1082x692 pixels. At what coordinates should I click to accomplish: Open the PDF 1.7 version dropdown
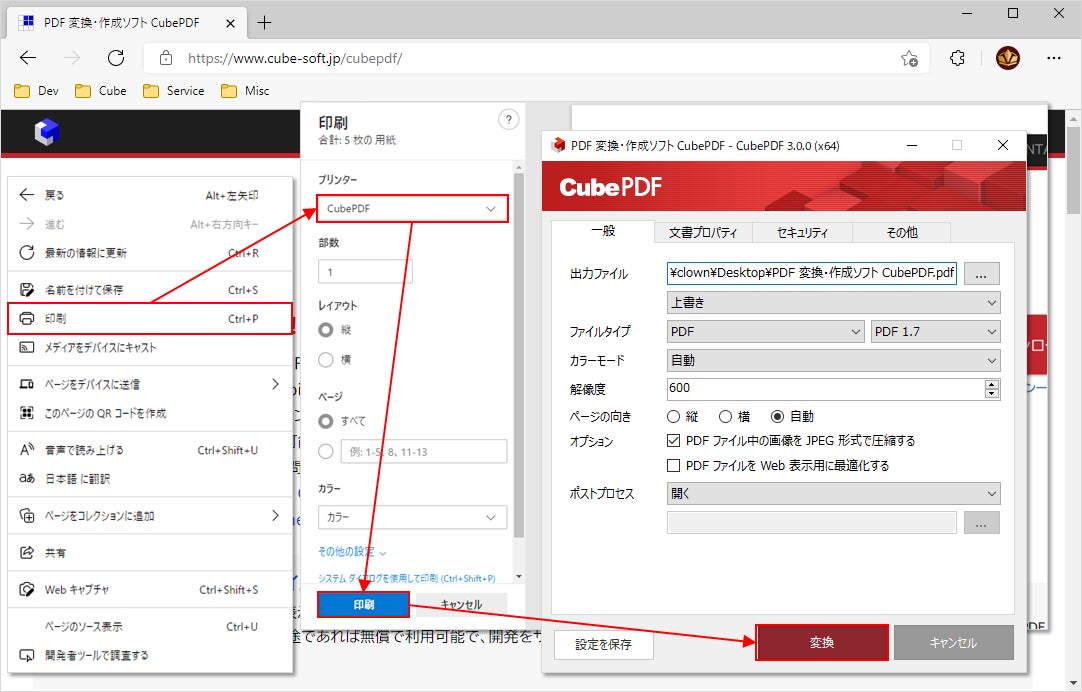(x=935, y=332)
